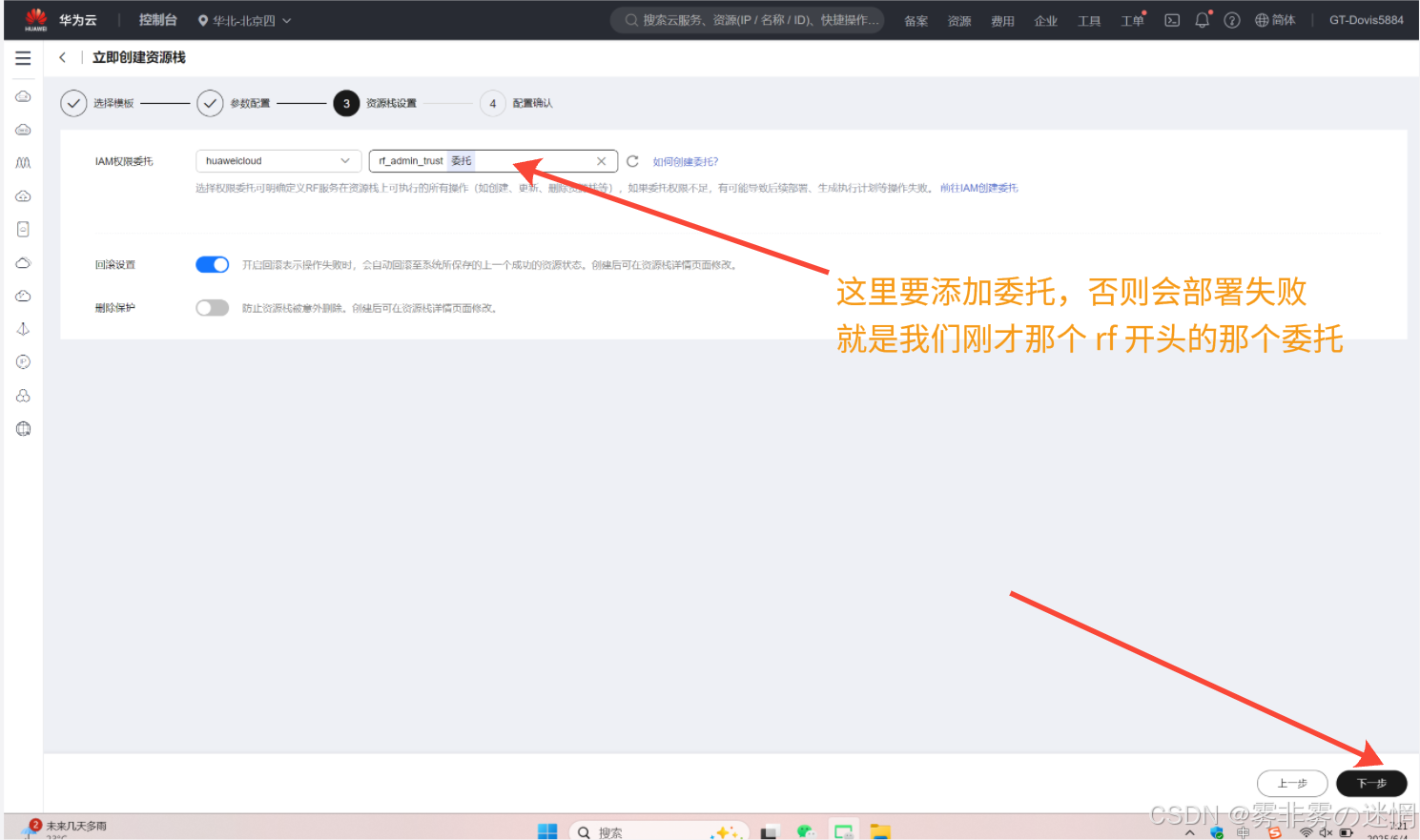Image resolution: width=1420 pixels, height=840 pixels.
Task: Select the 立即创建资源栈 page title
Action: pyautogui.click(x=139, y=58)
